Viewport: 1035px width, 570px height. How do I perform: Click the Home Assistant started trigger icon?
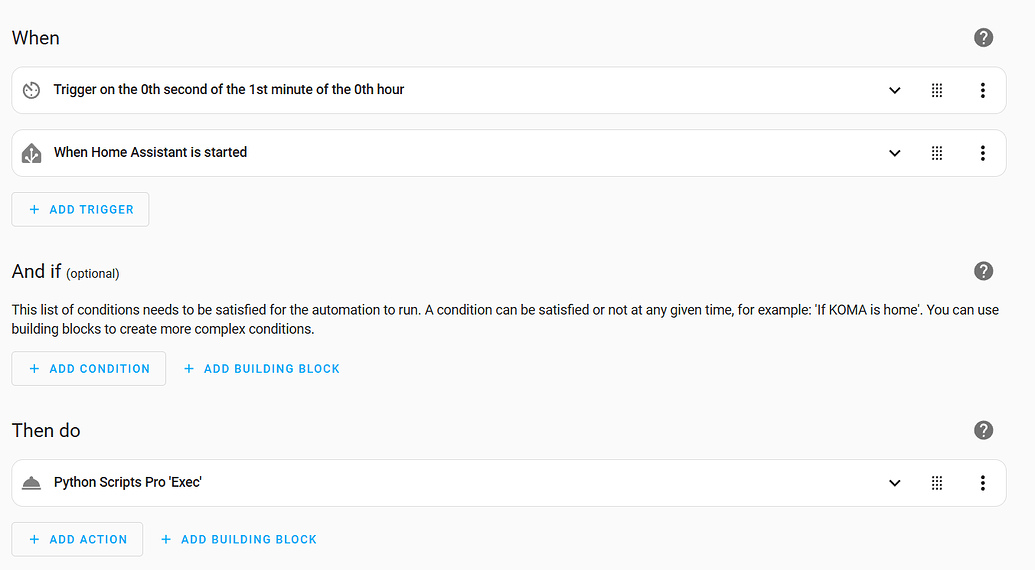pos(32,153)
